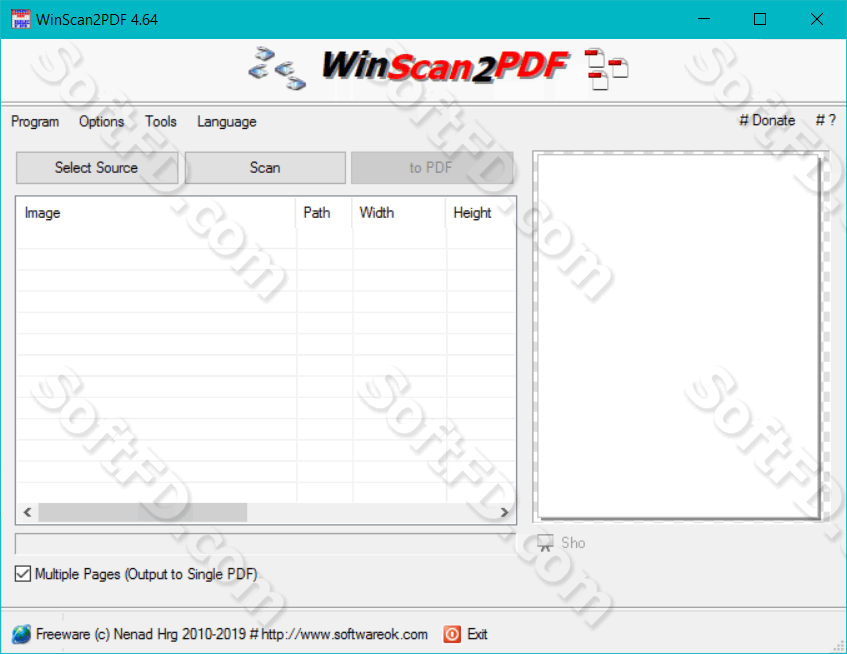Screen dimensions: 847x654
Task: Sort list by Image column header
Action: [x=156, y=213]
